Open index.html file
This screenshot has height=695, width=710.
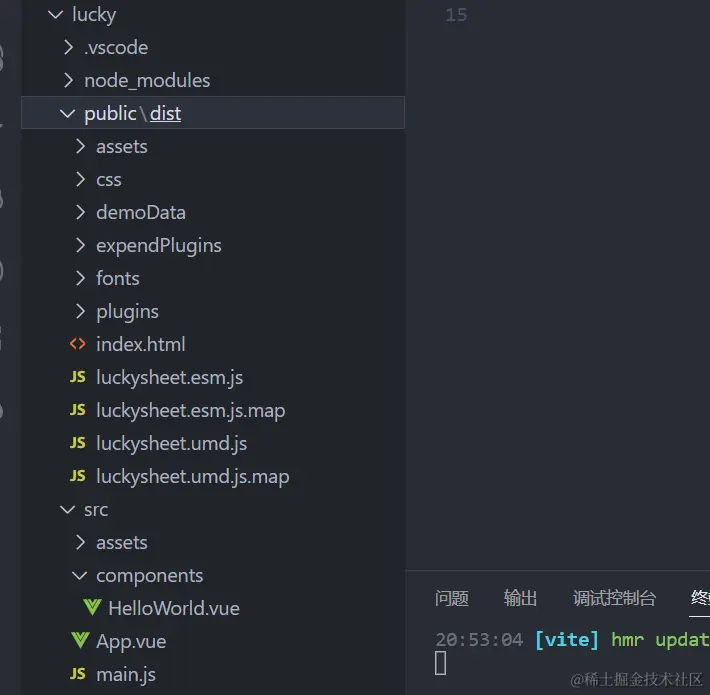tap(141, 345)
